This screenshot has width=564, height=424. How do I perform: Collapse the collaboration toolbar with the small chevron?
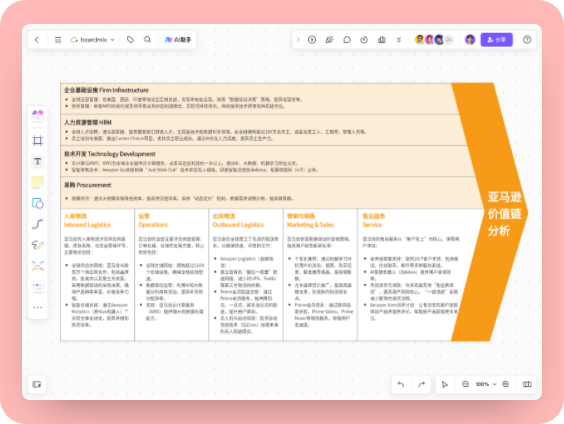point(298,40)
